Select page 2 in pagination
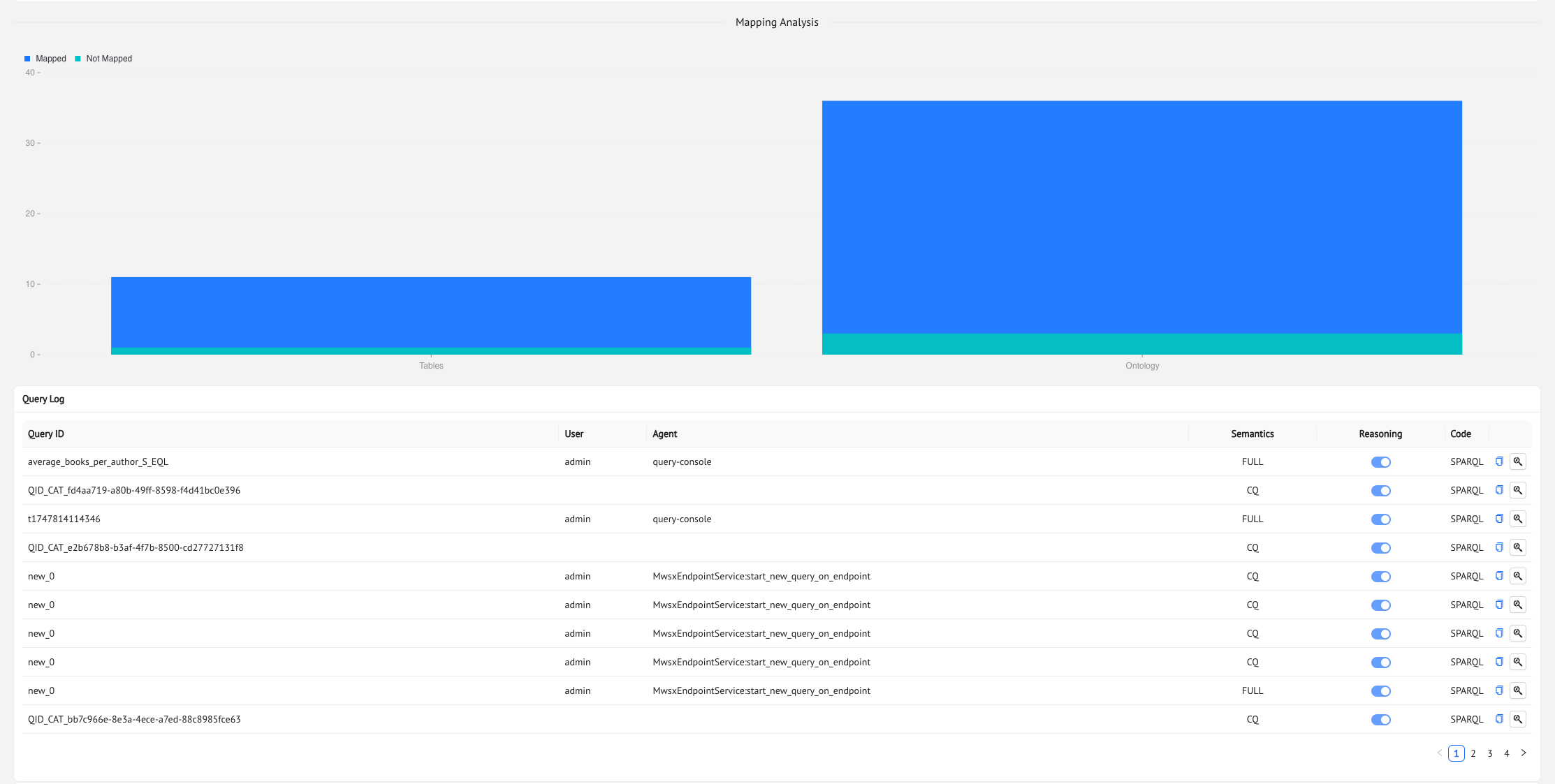1555x784 pixels. (1473, 753)
